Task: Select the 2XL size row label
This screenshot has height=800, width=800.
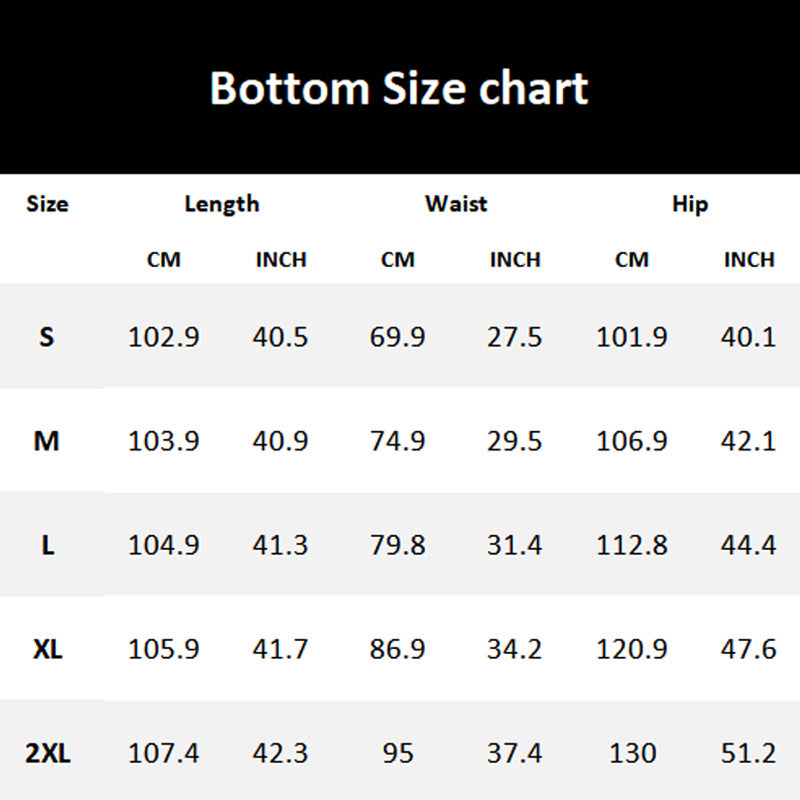Action: [x=47, y=753]
